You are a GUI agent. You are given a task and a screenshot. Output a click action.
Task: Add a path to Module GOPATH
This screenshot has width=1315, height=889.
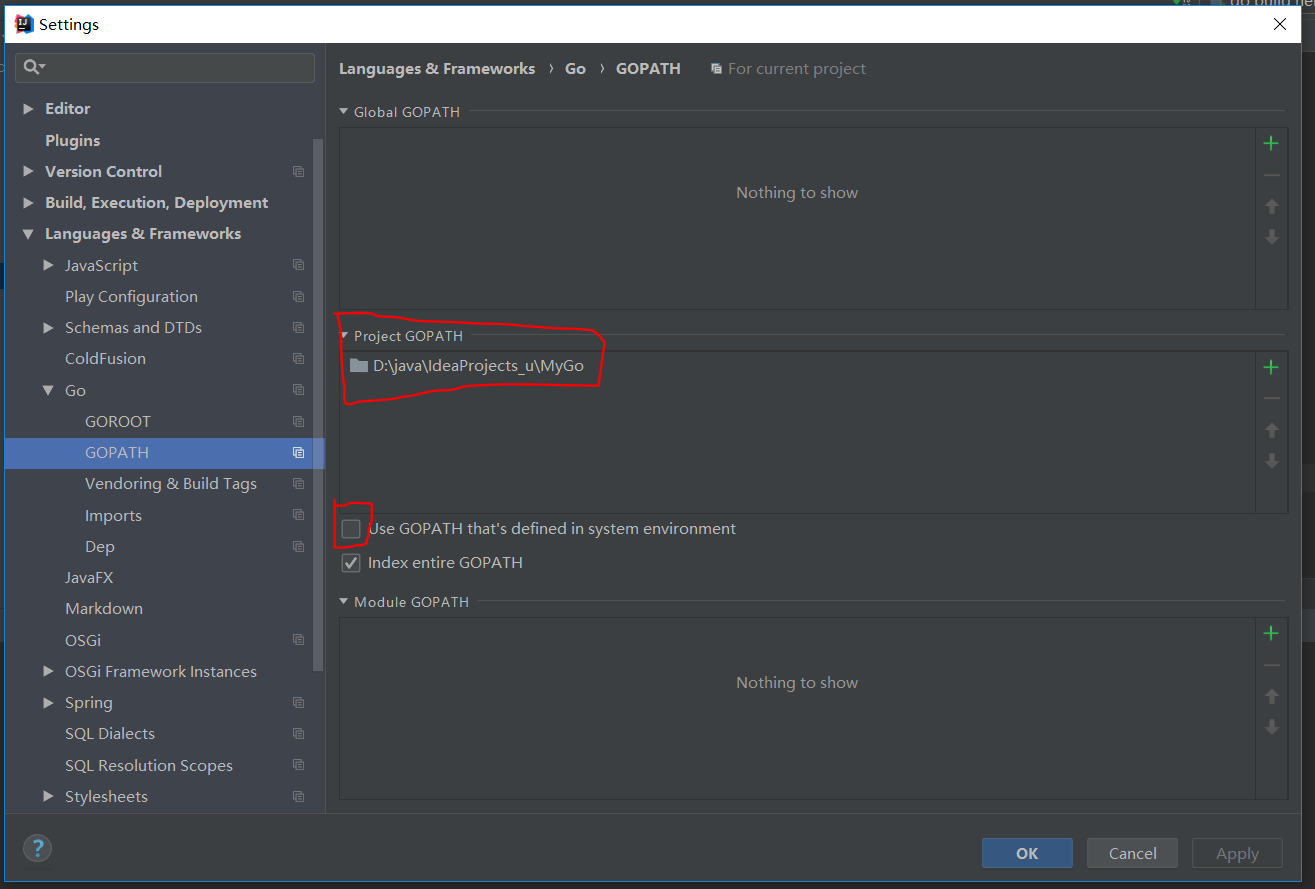pos(1271,634)
